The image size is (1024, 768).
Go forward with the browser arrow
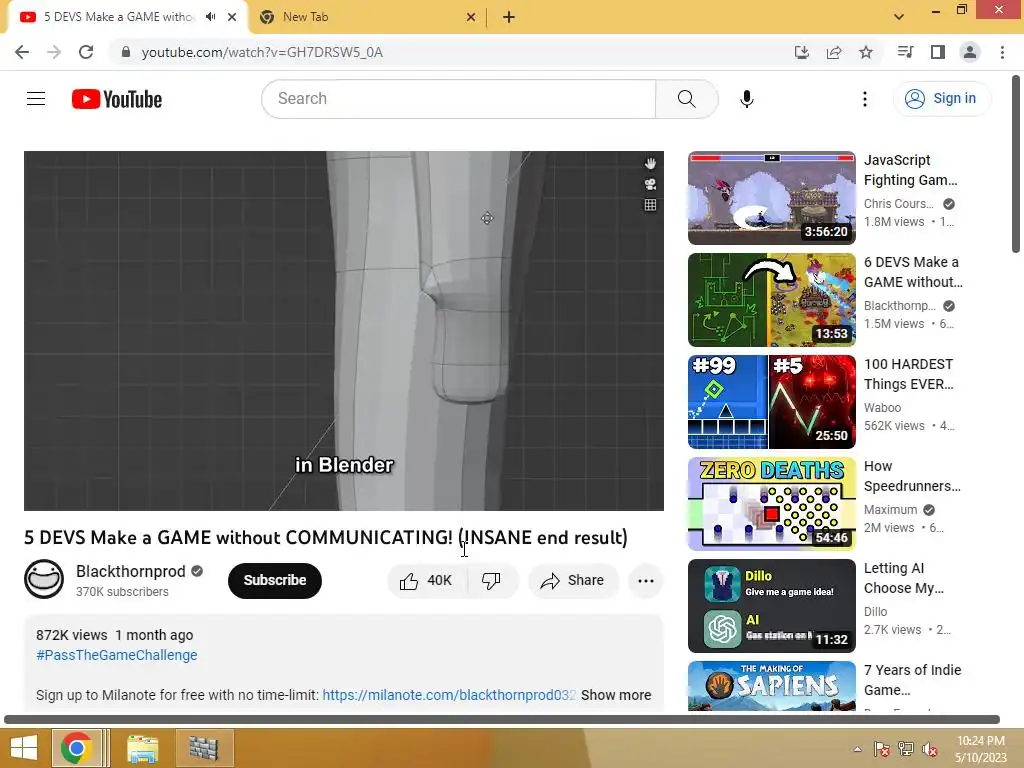[54, 52]
